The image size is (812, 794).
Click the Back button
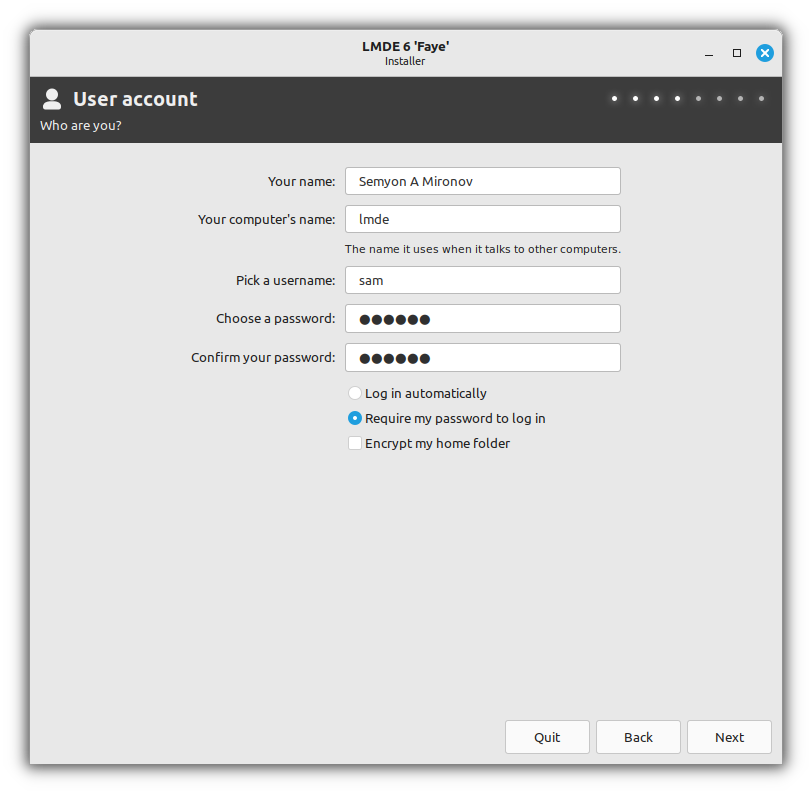point(638,737)
